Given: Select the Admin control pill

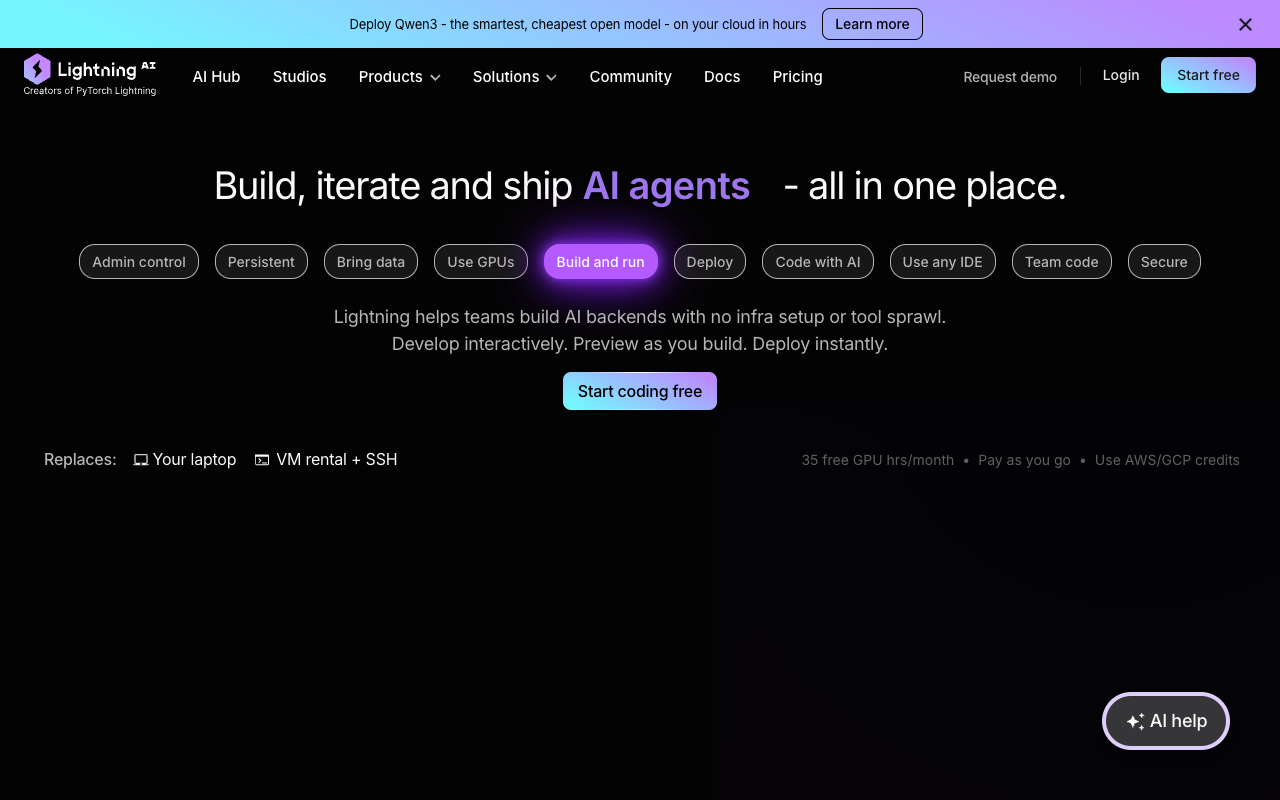Looking at the screenshot, I should 139,262.
